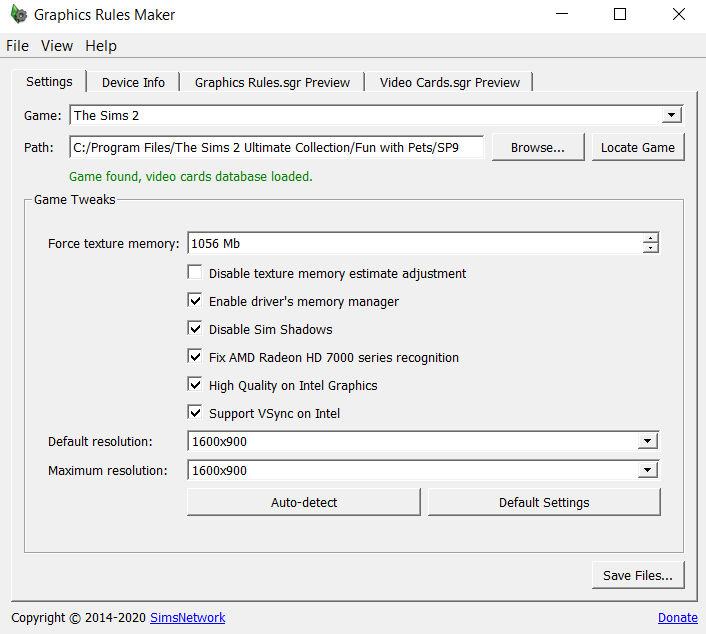Turn off Support VSync on Intel
This screenshot has width=706, height=634.
point(195,413)
